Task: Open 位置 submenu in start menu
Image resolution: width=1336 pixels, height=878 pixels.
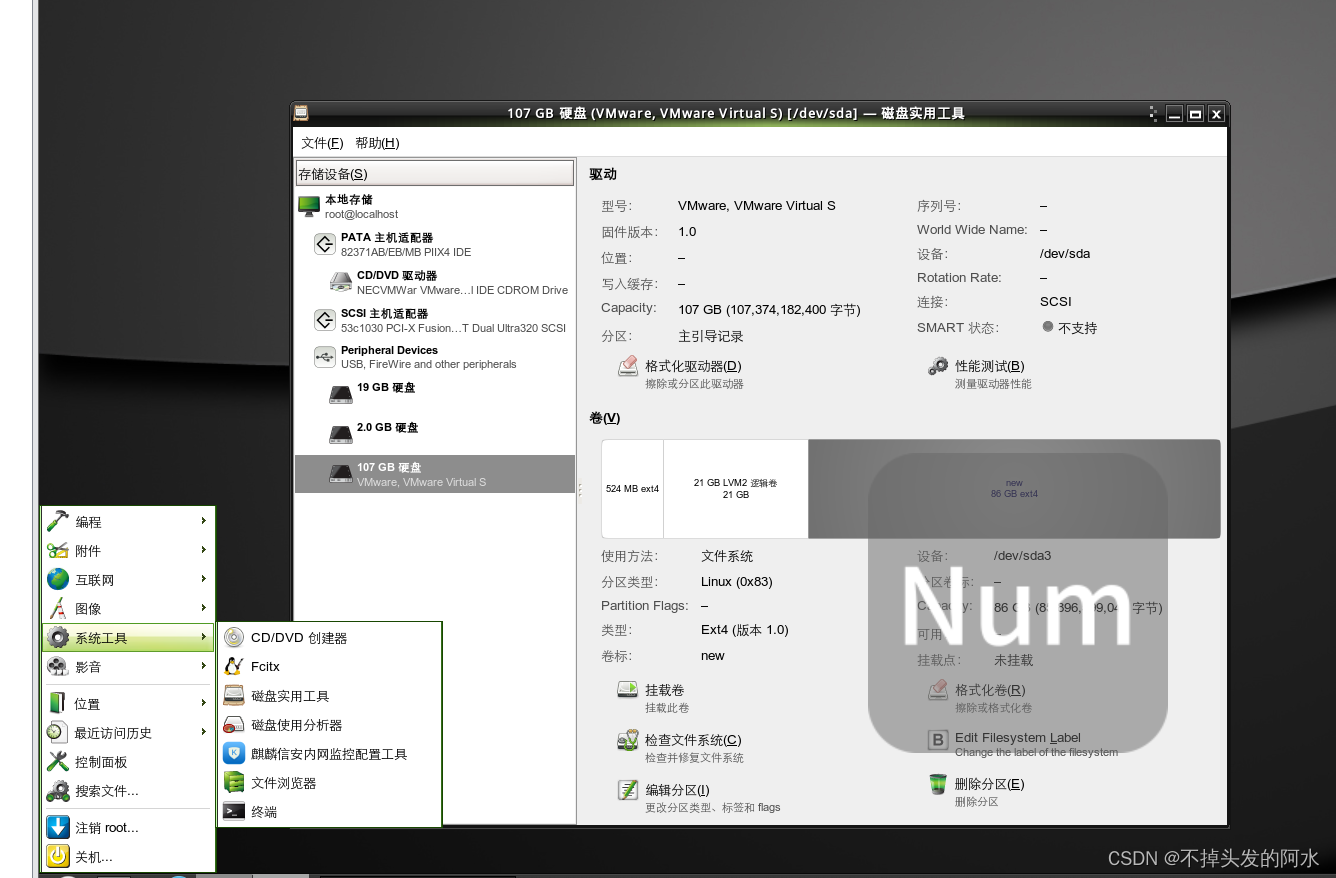Action: click(127, 704)
